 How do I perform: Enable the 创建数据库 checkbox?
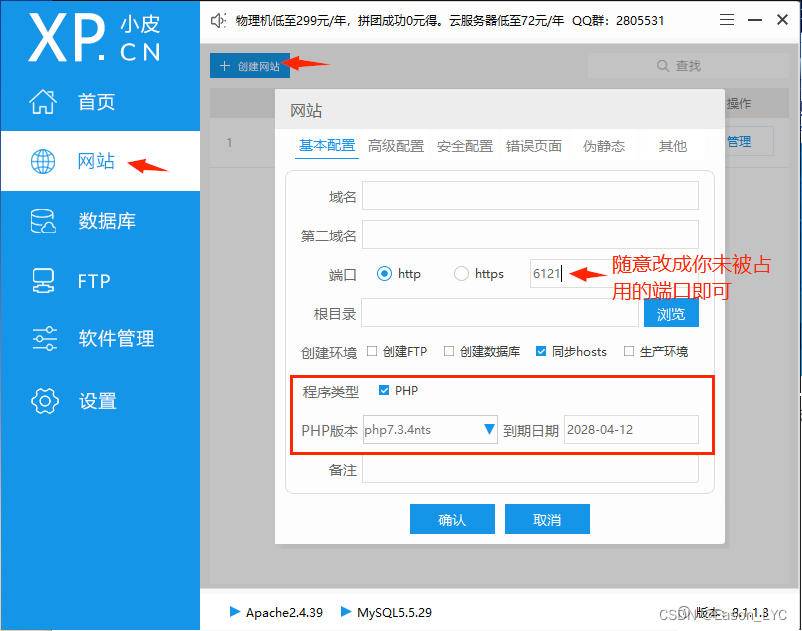(449, 351)
